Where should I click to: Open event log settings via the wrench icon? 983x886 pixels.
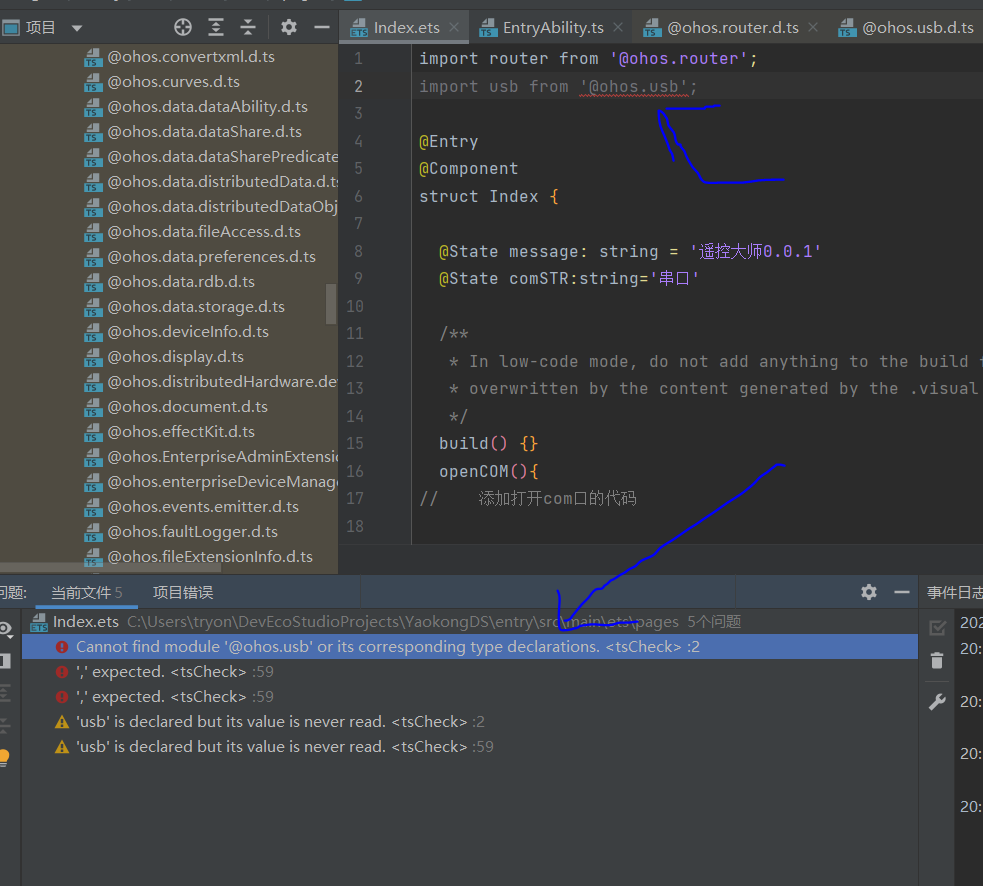coord(937,700)
